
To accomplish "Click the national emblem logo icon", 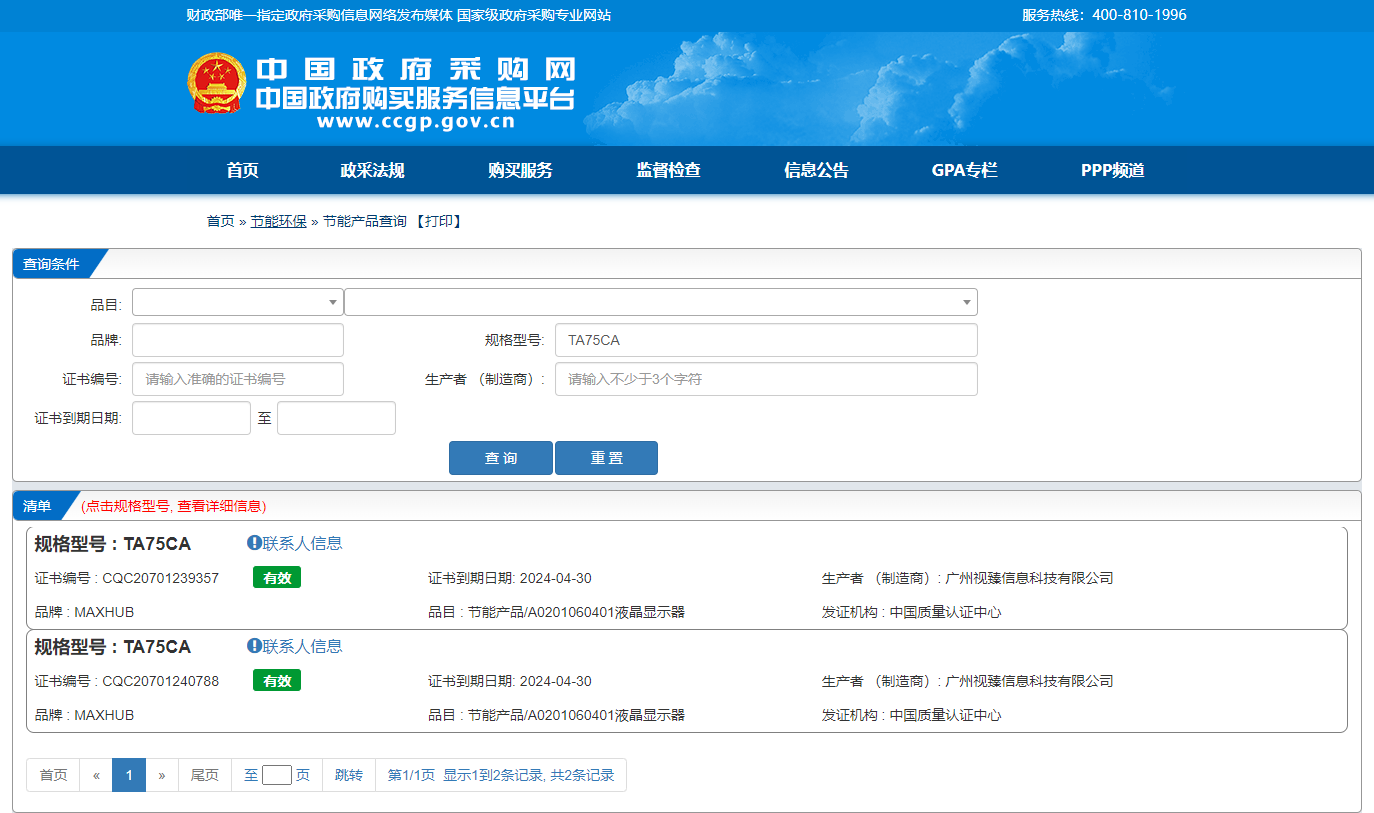I will point(216,83).
